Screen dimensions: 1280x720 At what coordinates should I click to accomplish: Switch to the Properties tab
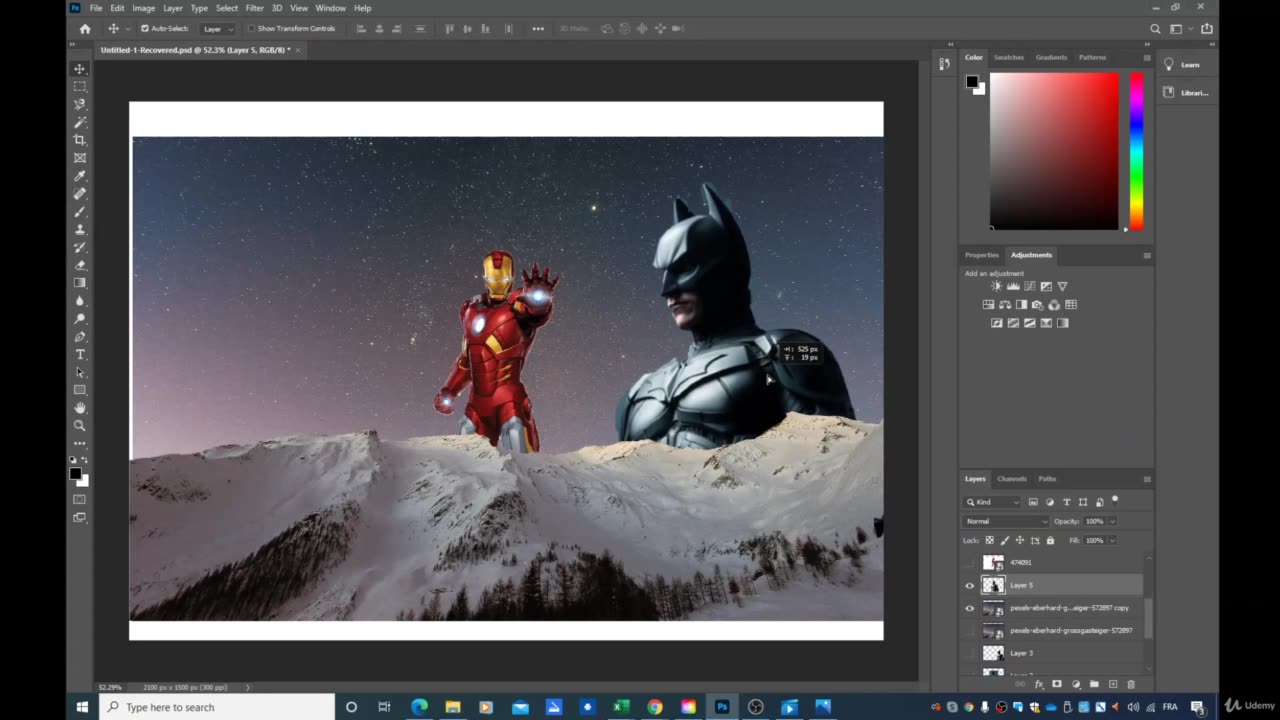[982, 255]
